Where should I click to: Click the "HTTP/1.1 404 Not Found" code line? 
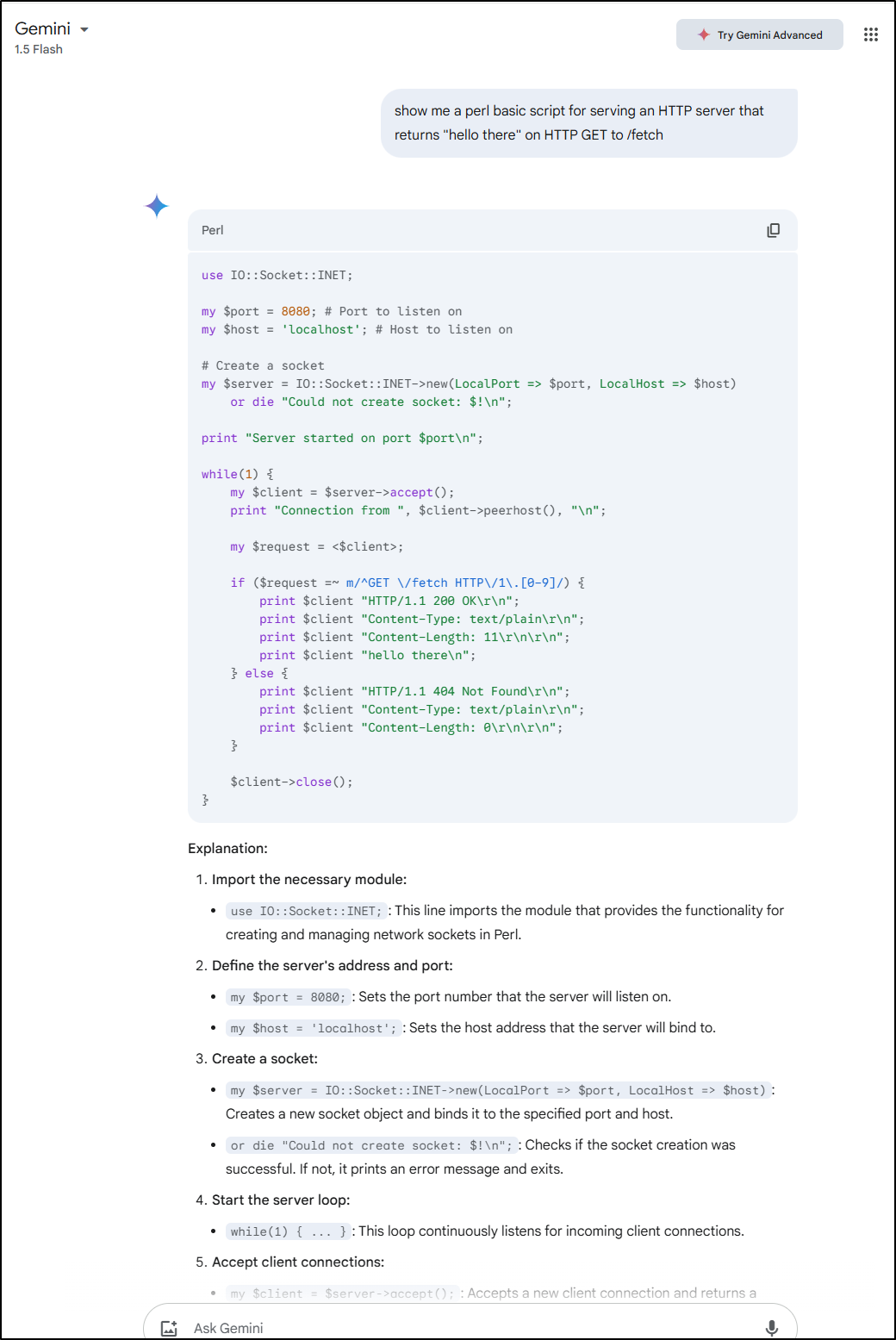pyautogui.click(x=414, y=692)
